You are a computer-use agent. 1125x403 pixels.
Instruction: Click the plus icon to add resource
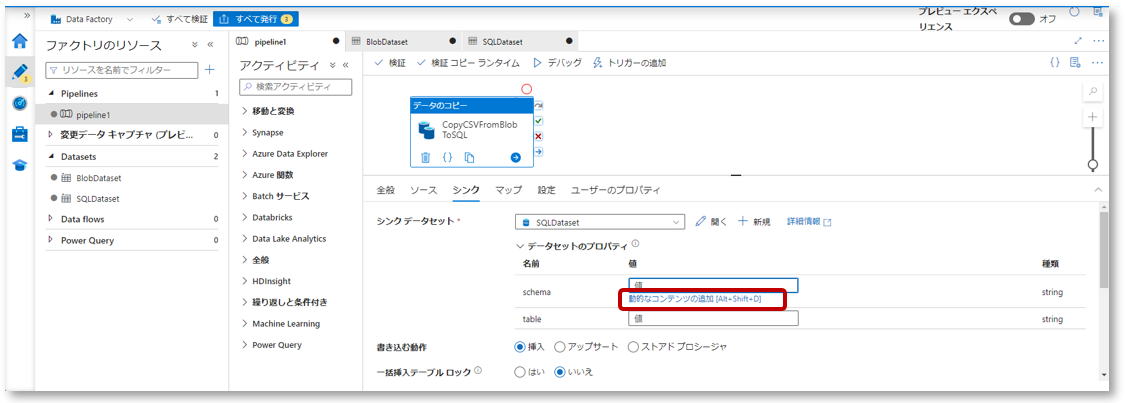click(210, 70)
